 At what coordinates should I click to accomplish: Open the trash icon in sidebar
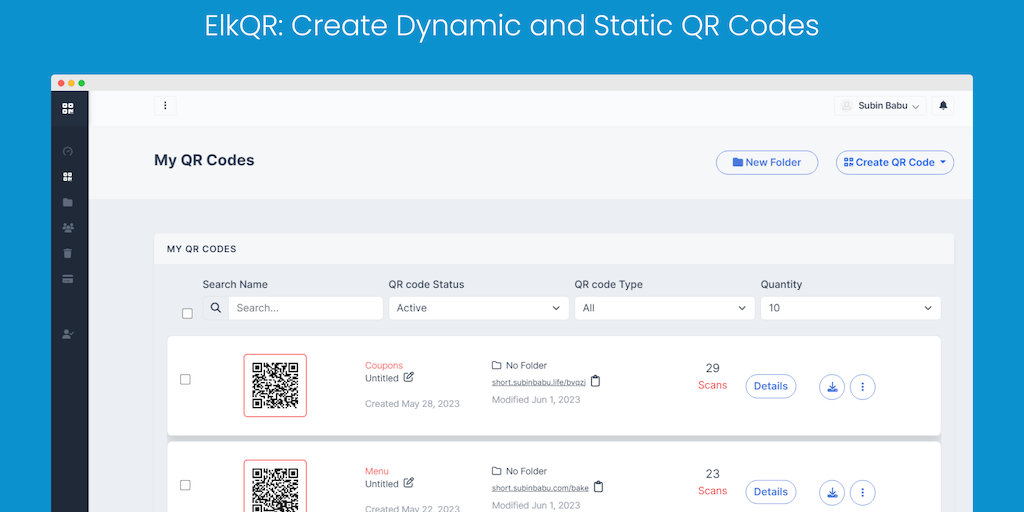pyautogui.click(x=68, y=254)
